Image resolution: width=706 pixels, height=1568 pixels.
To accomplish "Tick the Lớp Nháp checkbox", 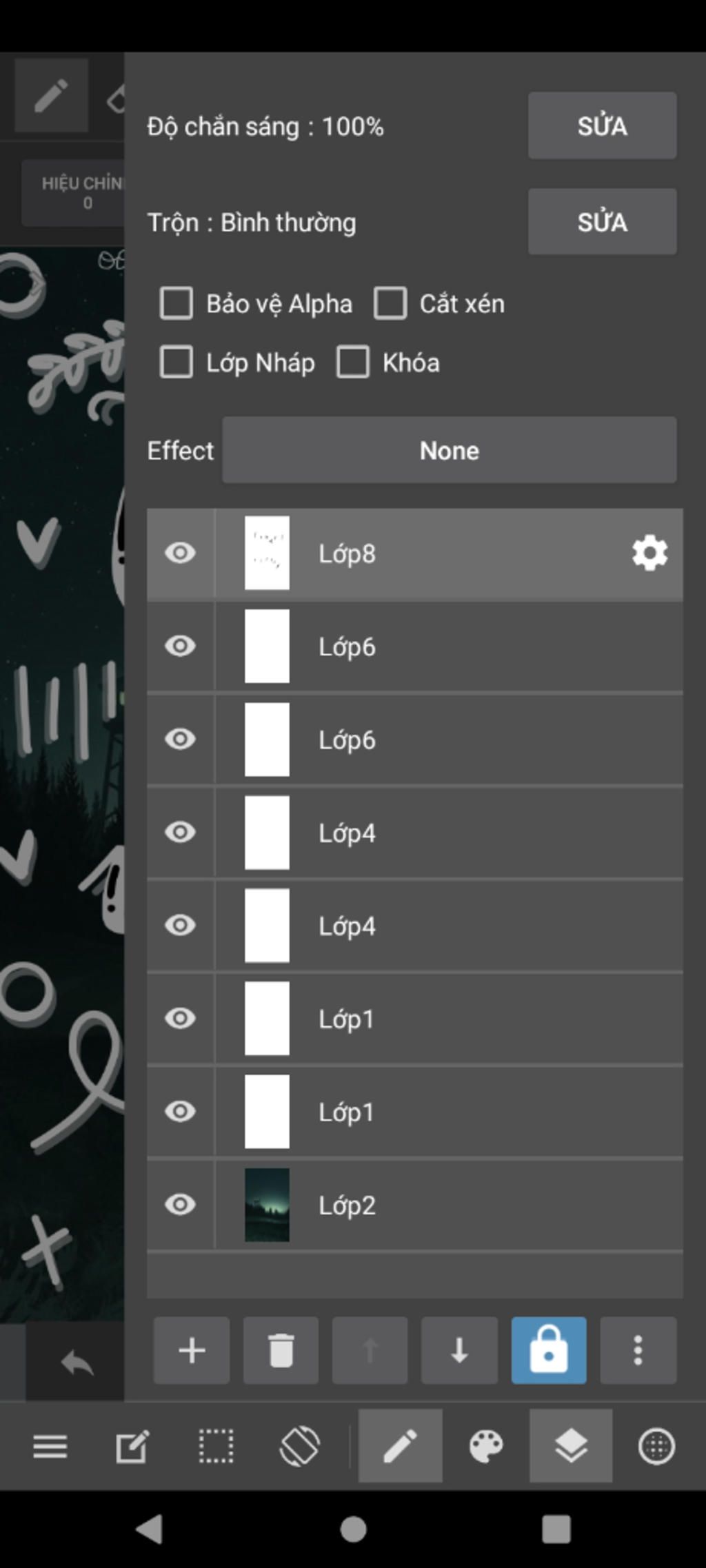I will point(176,363).
